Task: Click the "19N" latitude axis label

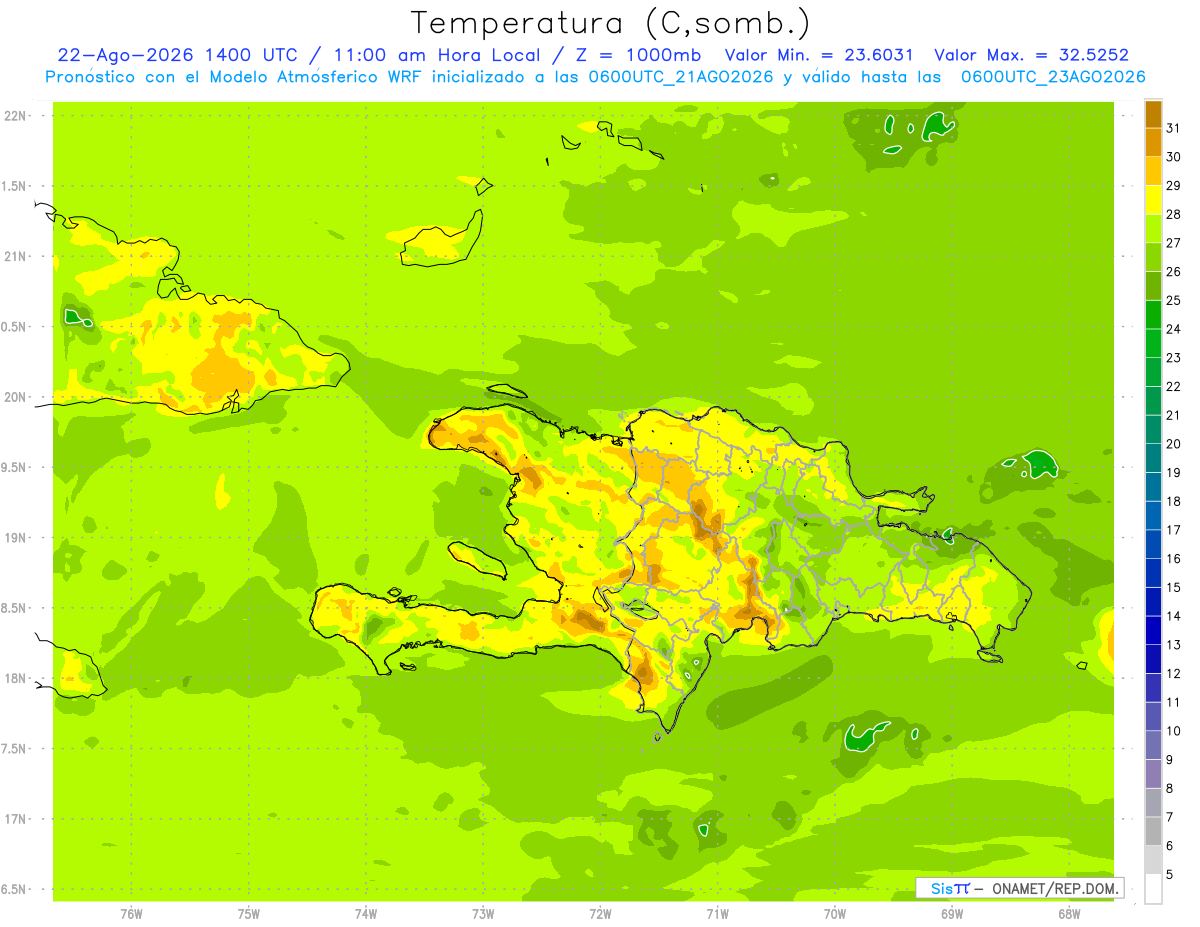Action: (14, 538)
